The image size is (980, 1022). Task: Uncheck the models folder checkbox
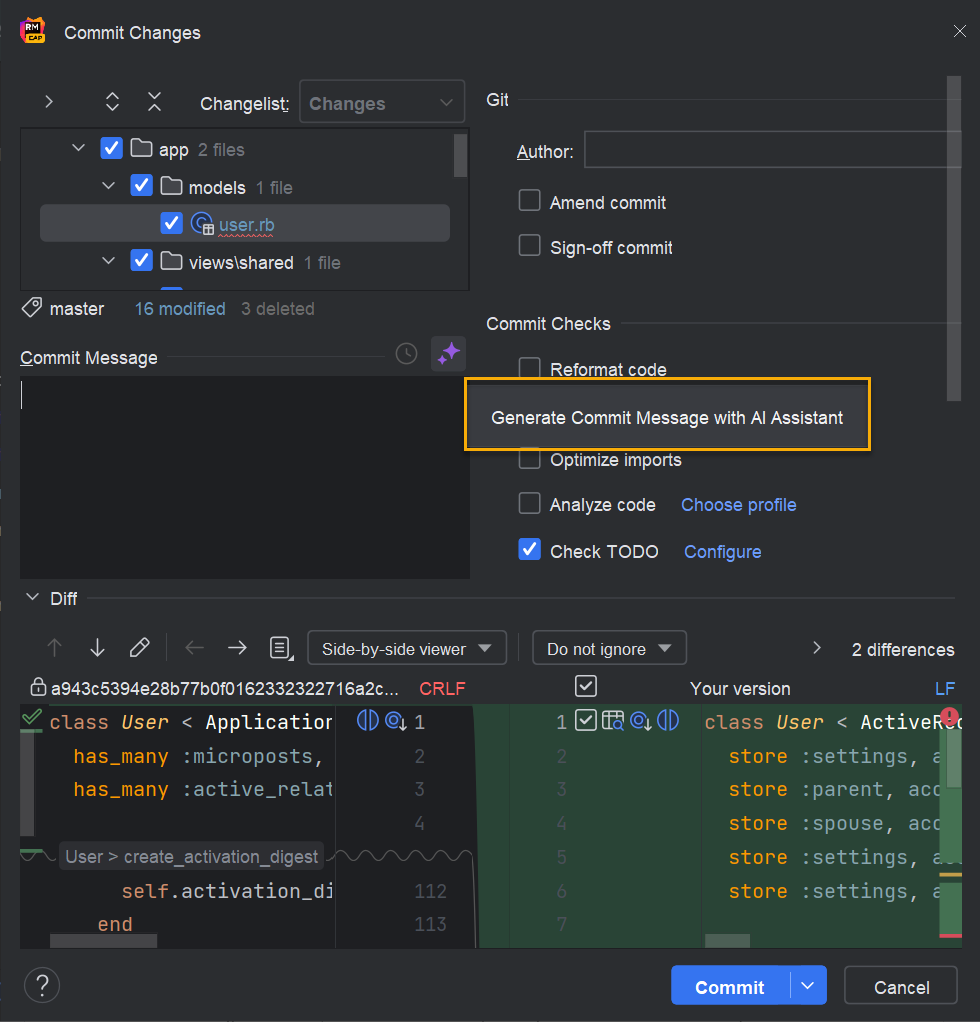141,186
